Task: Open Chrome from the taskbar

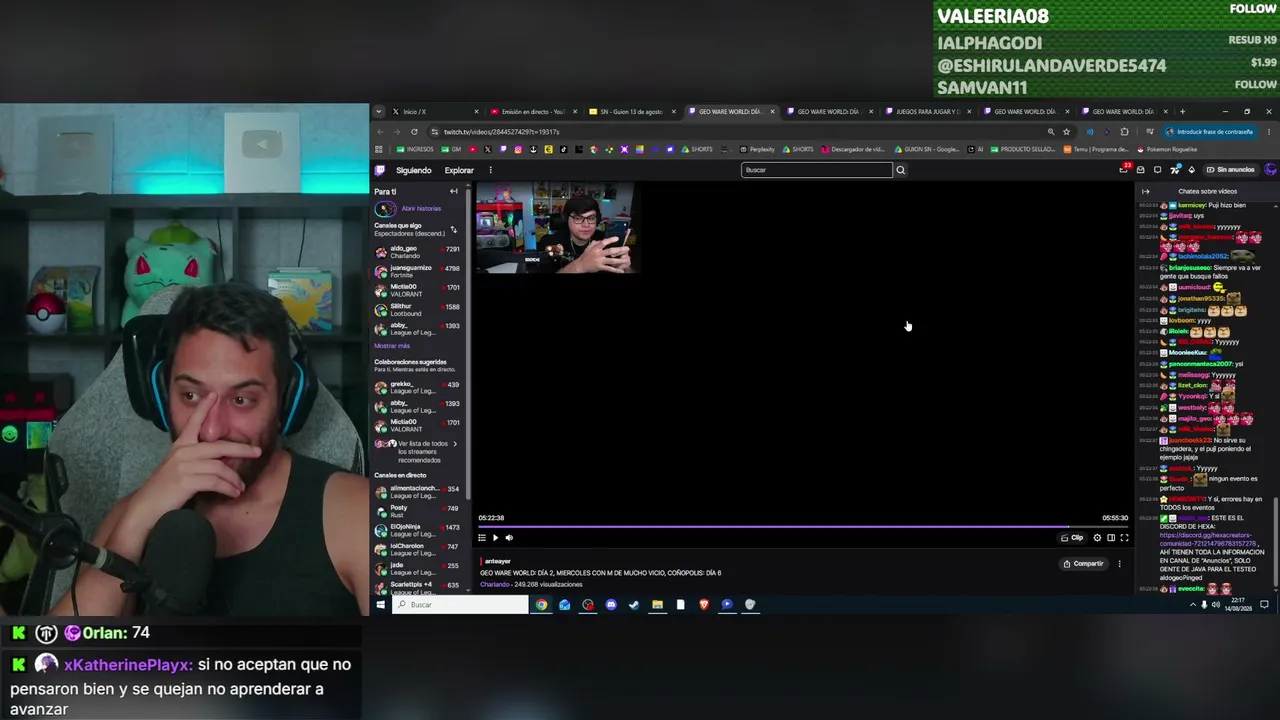Action: coord(541,605)
